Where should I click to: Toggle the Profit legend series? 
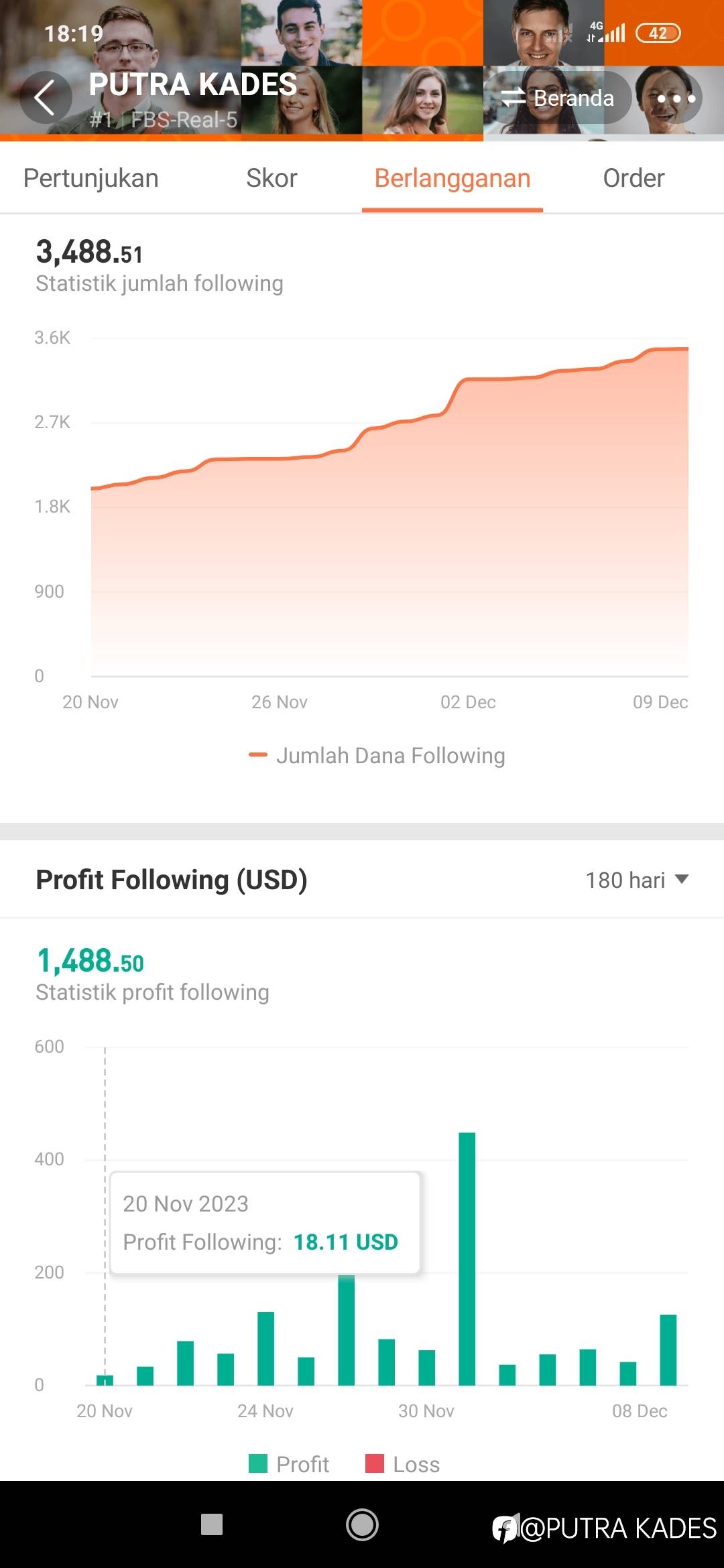[289, 1464]
